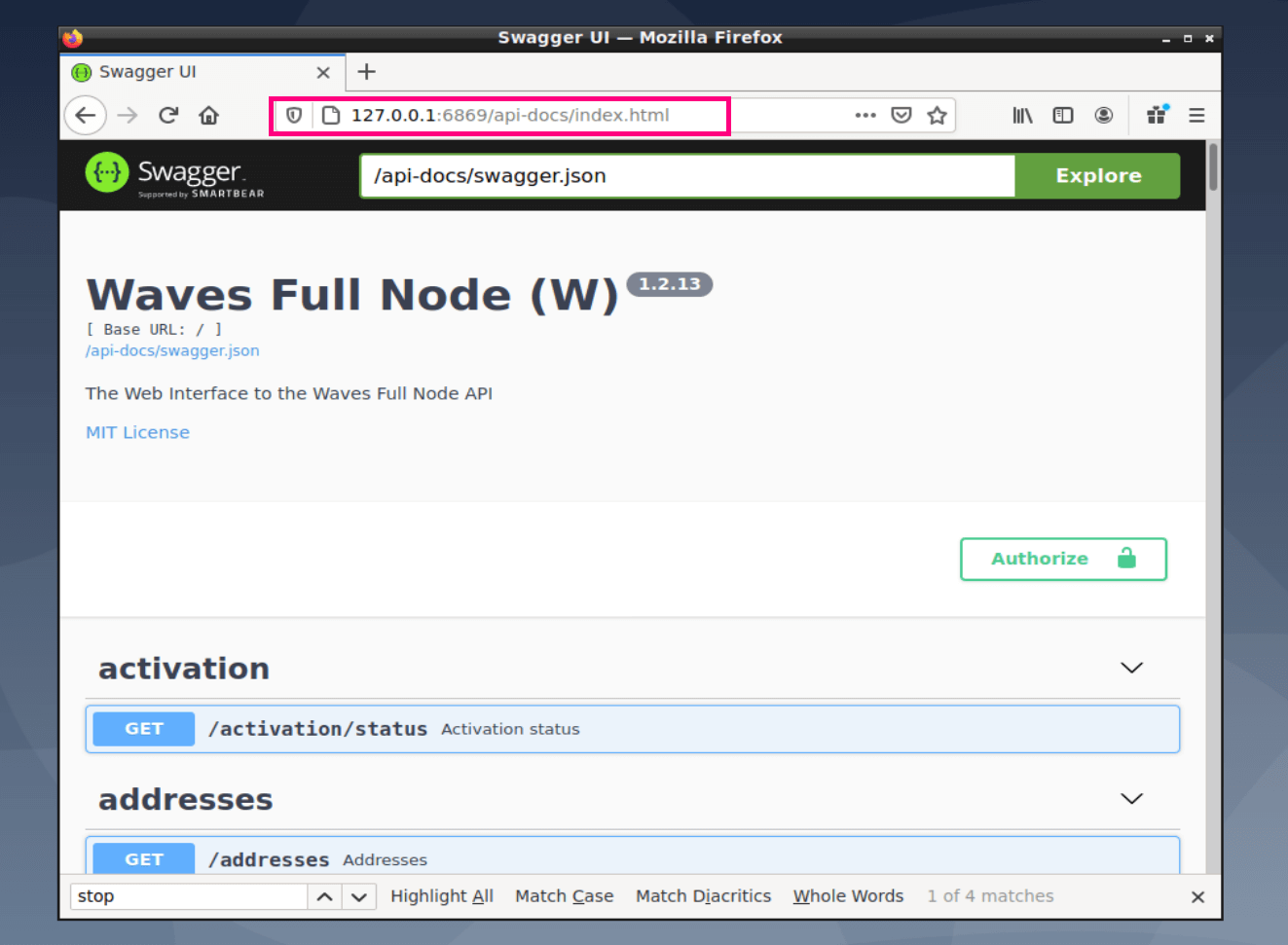Viewport: 1288px width, 945px height.
Task: Click the Base URL text
Action: pyautogui.click(x=154, y=330)
